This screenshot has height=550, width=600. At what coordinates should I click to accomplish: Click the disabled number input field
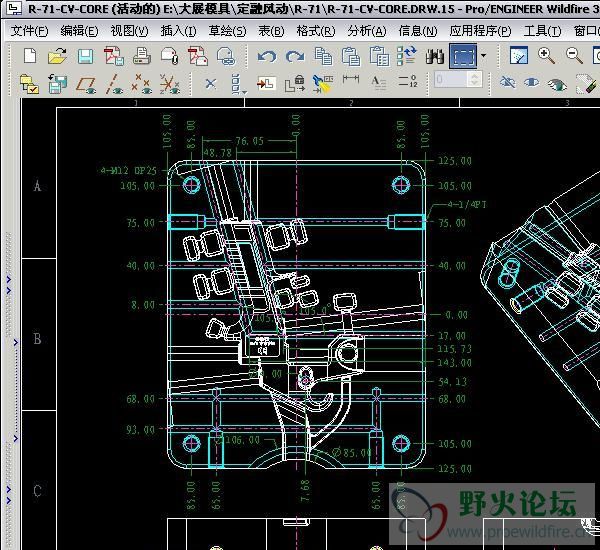pyautogui.click(x=452, y=80)
